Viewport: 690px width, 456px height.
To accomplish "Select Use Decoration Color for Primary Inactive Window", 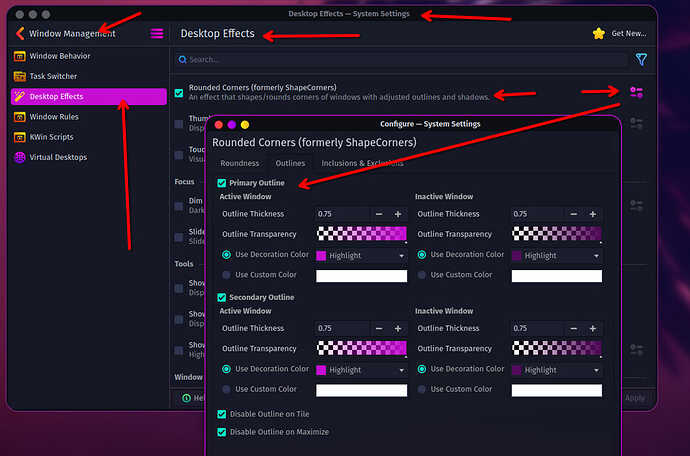I will tap(422, 254).
